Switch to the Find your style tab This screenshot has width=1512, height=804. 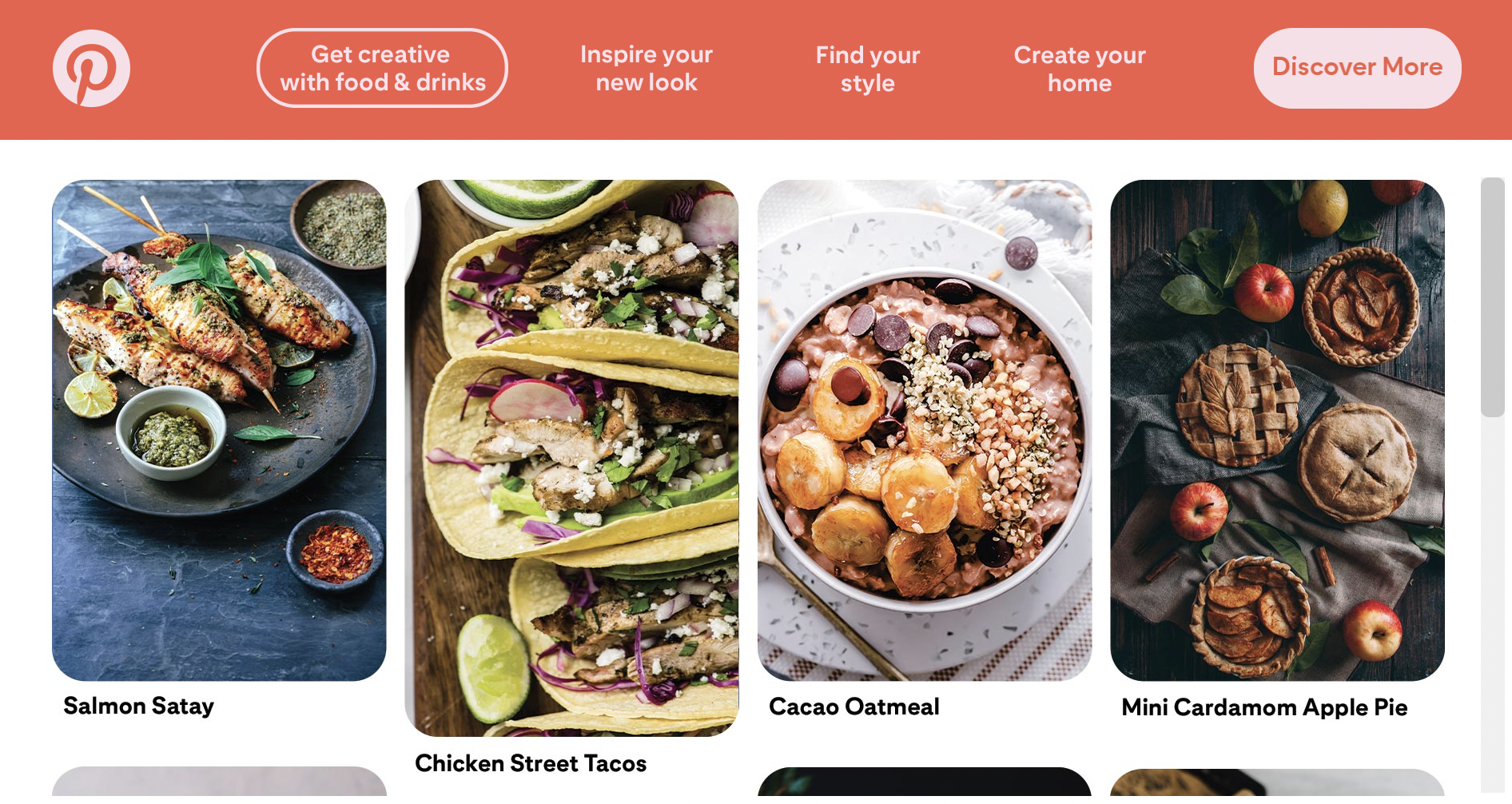tap(868, 69)
